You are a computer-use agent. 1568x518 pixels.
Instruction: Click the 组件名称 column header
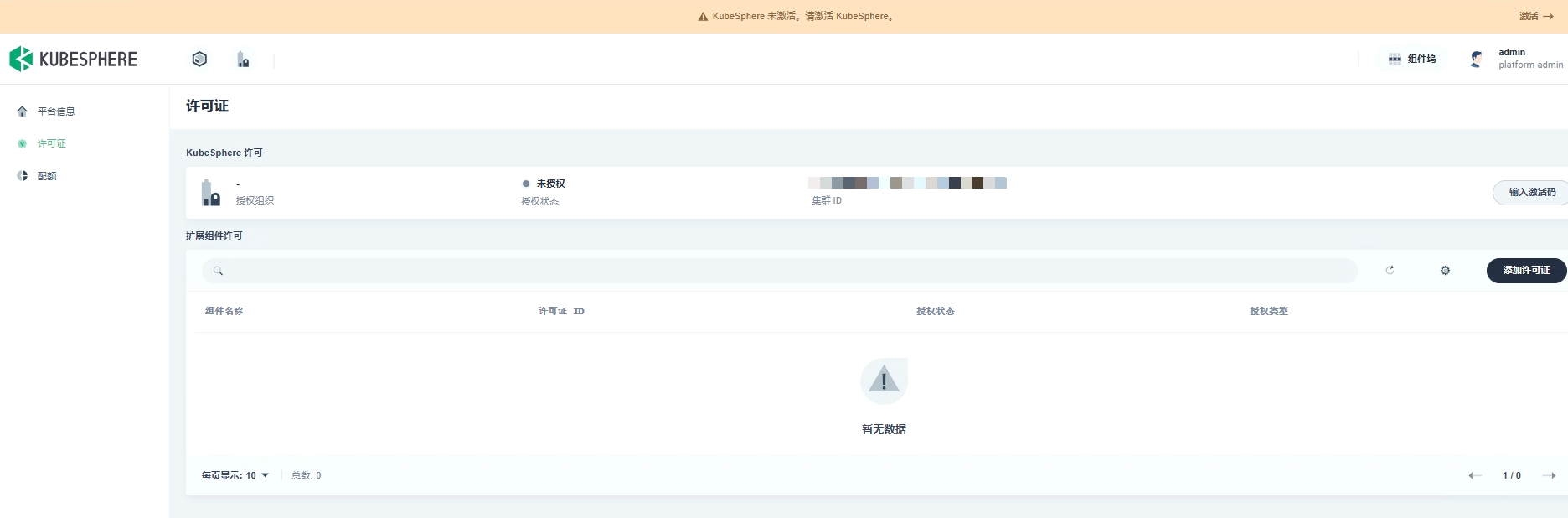click(x=224, y=311)
